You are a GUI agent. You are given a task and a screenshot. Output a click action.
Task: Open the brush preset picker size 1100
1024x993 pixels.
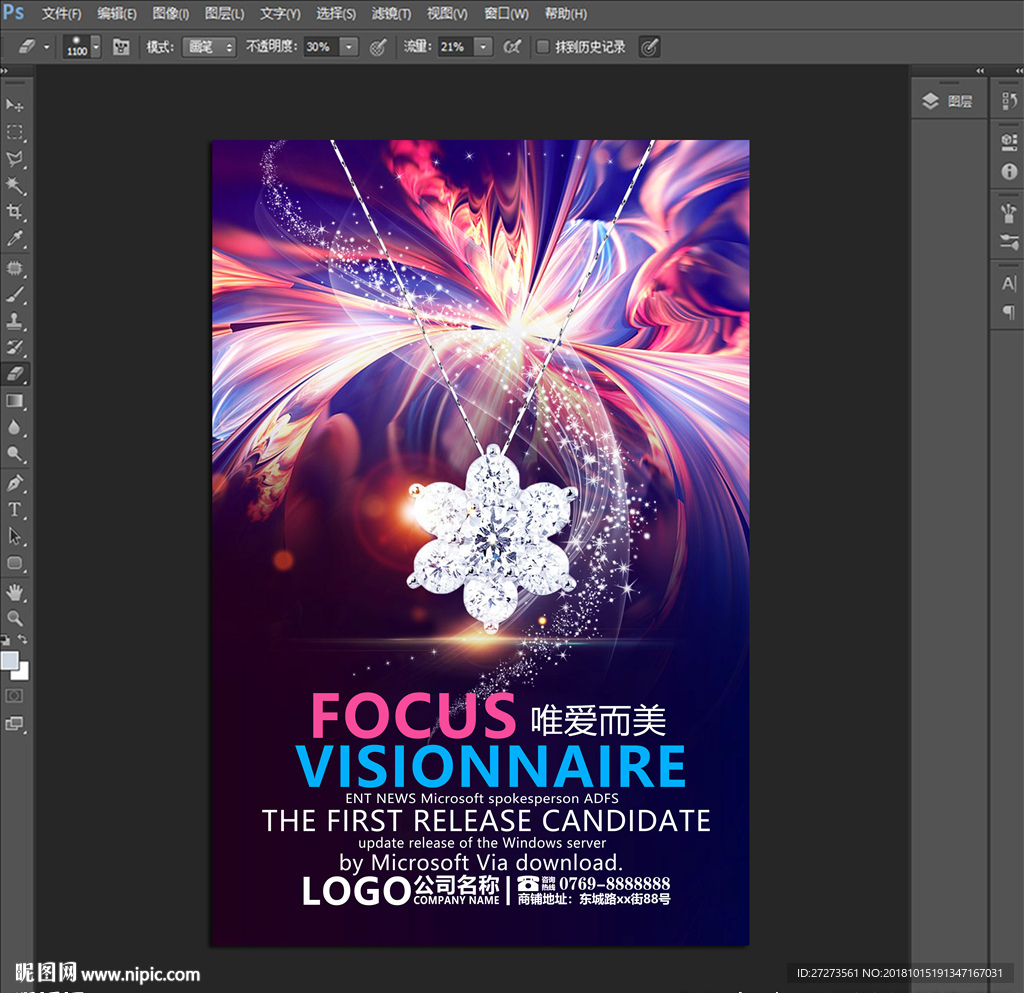click(82, 46)
